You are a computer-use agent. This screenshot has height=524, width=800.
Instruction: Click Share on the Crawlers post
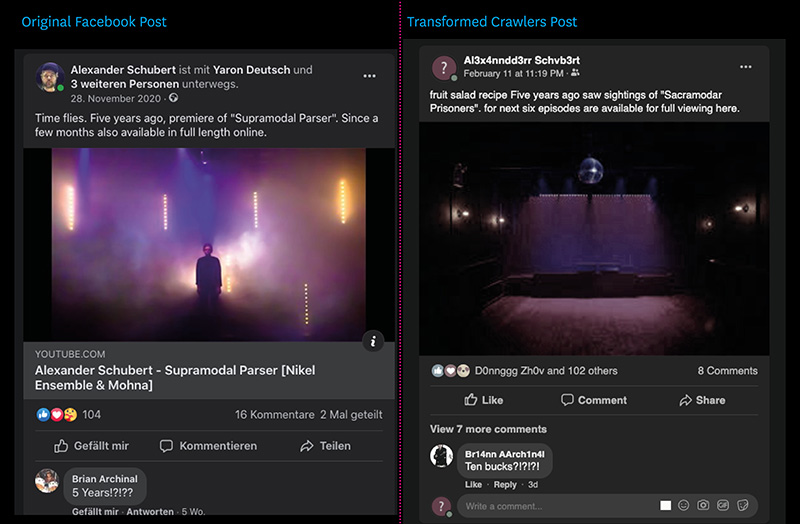click(702, 400)
